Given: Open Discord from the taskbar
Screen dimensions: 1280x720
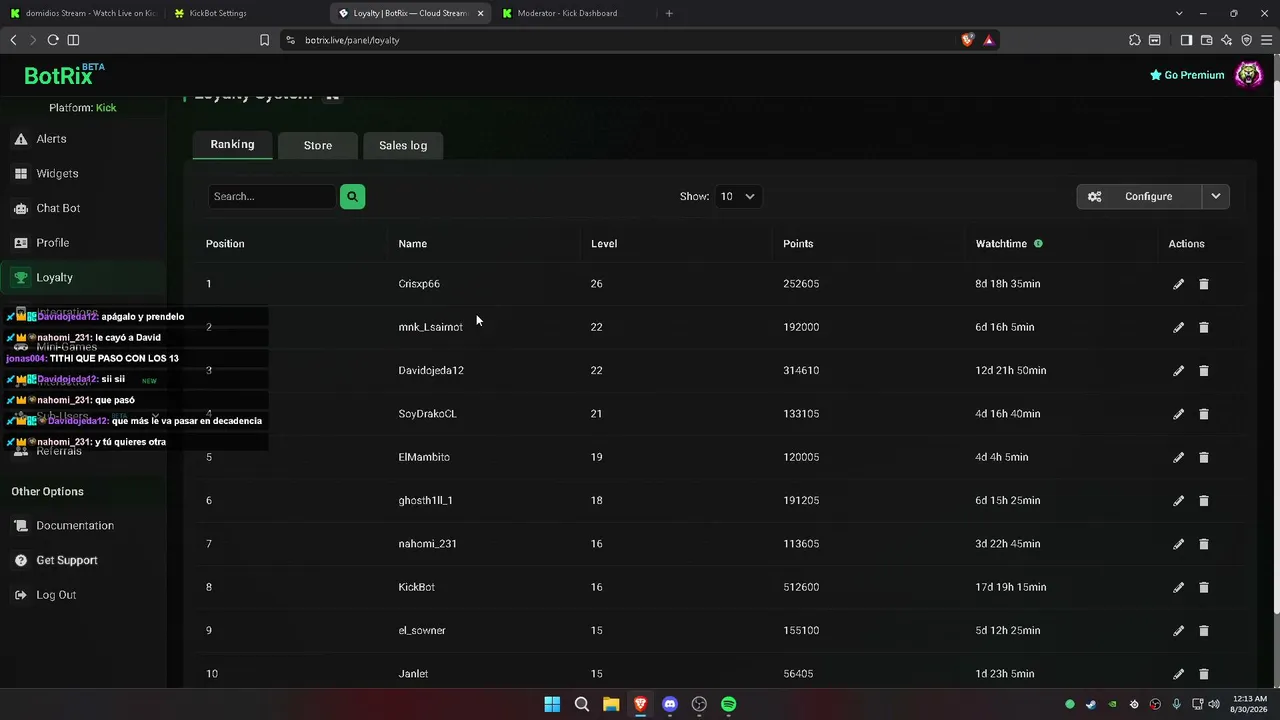Looking at the screenshot, I should pyautogui.click(x=670, y=704).
